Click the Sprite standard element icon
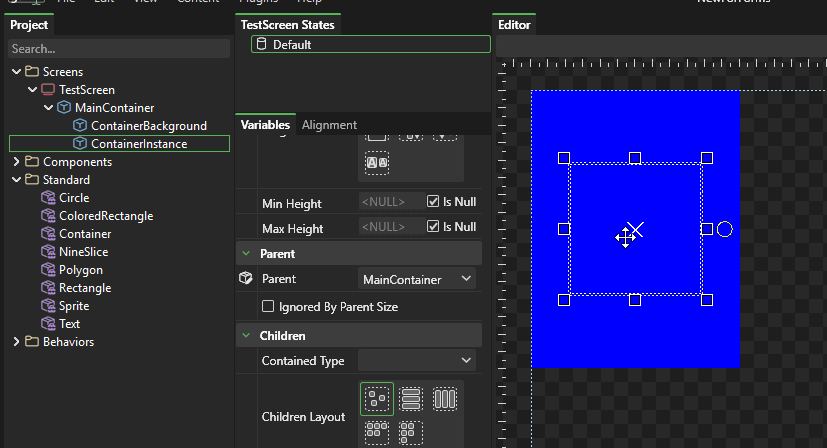The width and height of the screenshot is (827, 448). pos(48,306)
